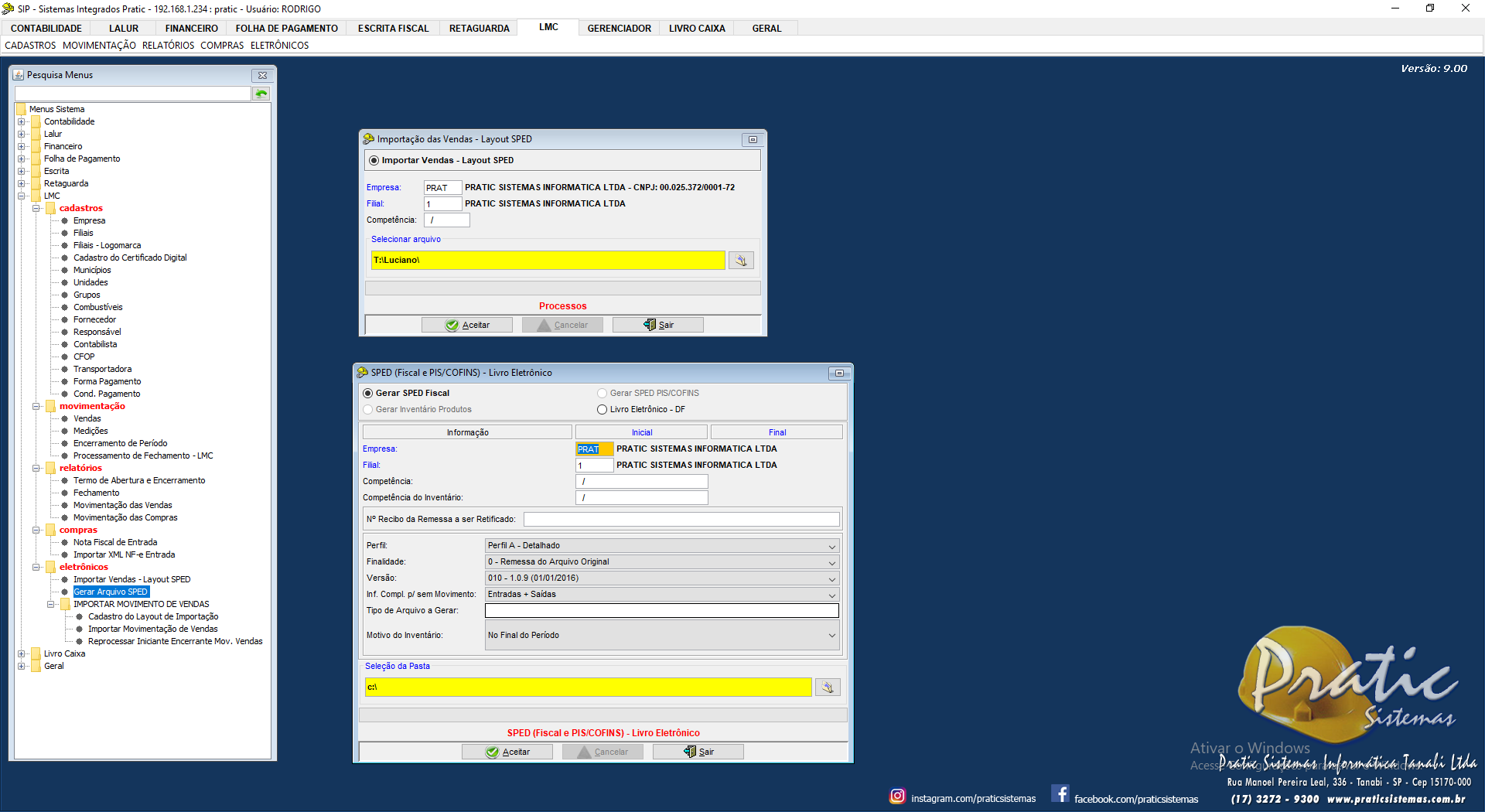
Task: Open the Finalidade dropdown
Action: (x=831, y=562)
